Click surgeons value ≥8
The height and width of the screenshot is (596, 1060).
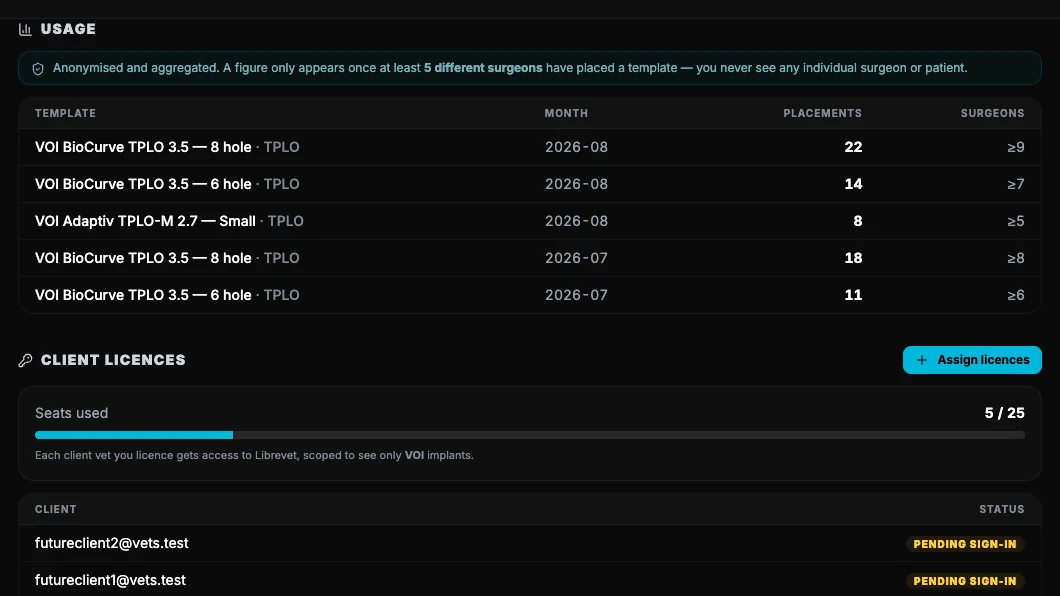click(1015, 258)
